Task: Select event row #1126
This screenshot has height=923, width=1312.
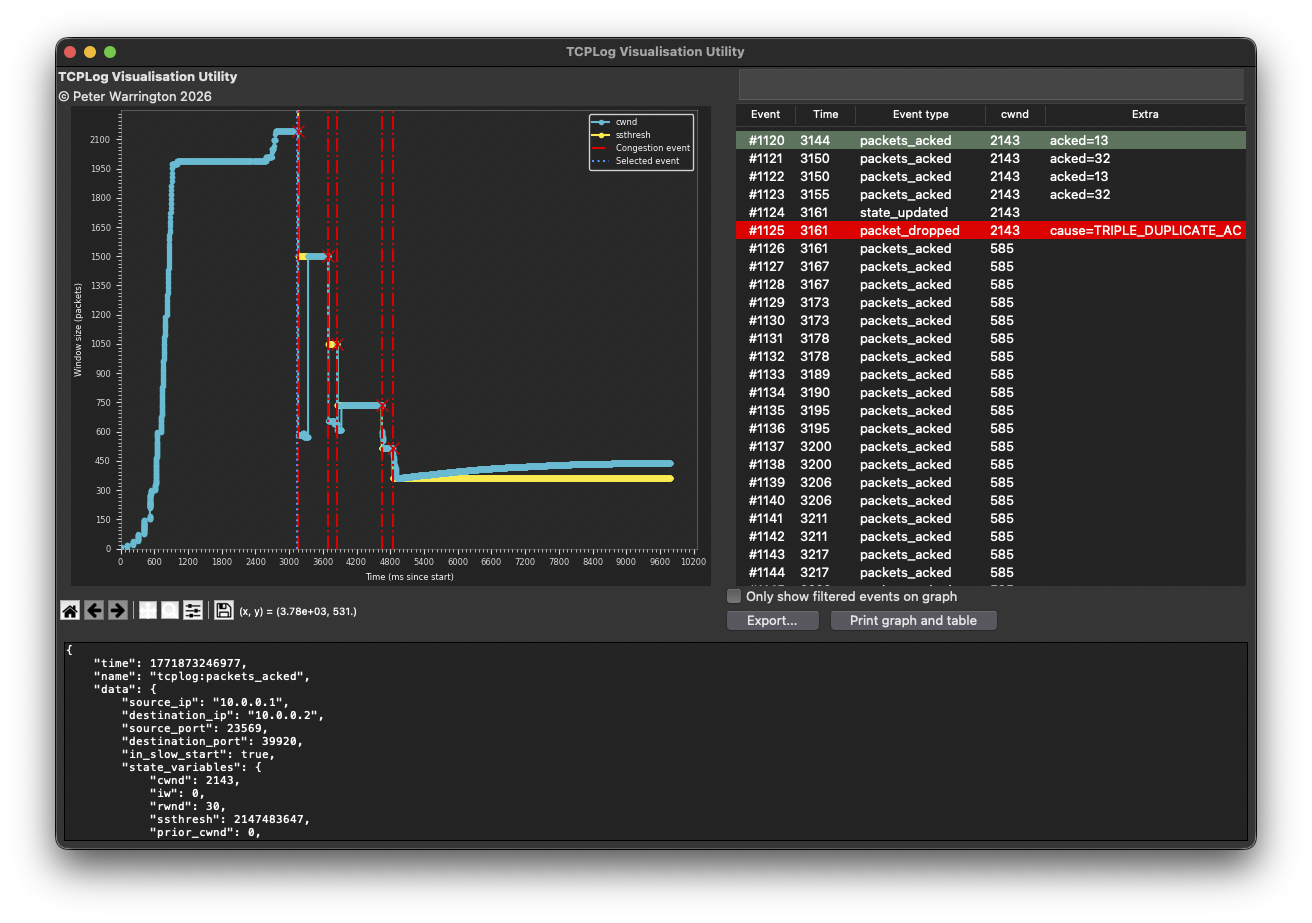Action: tap(991, 249)
